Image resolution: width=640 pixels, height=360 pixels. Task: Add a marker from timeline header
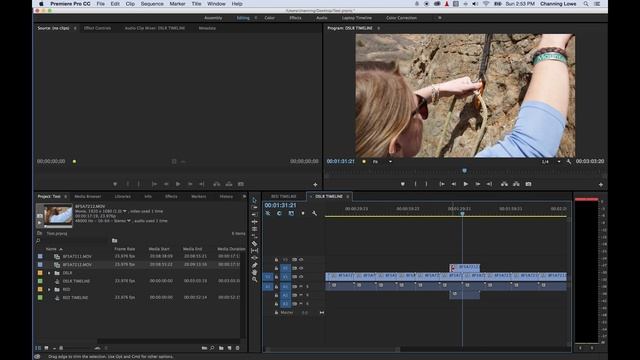click(302, 213)
